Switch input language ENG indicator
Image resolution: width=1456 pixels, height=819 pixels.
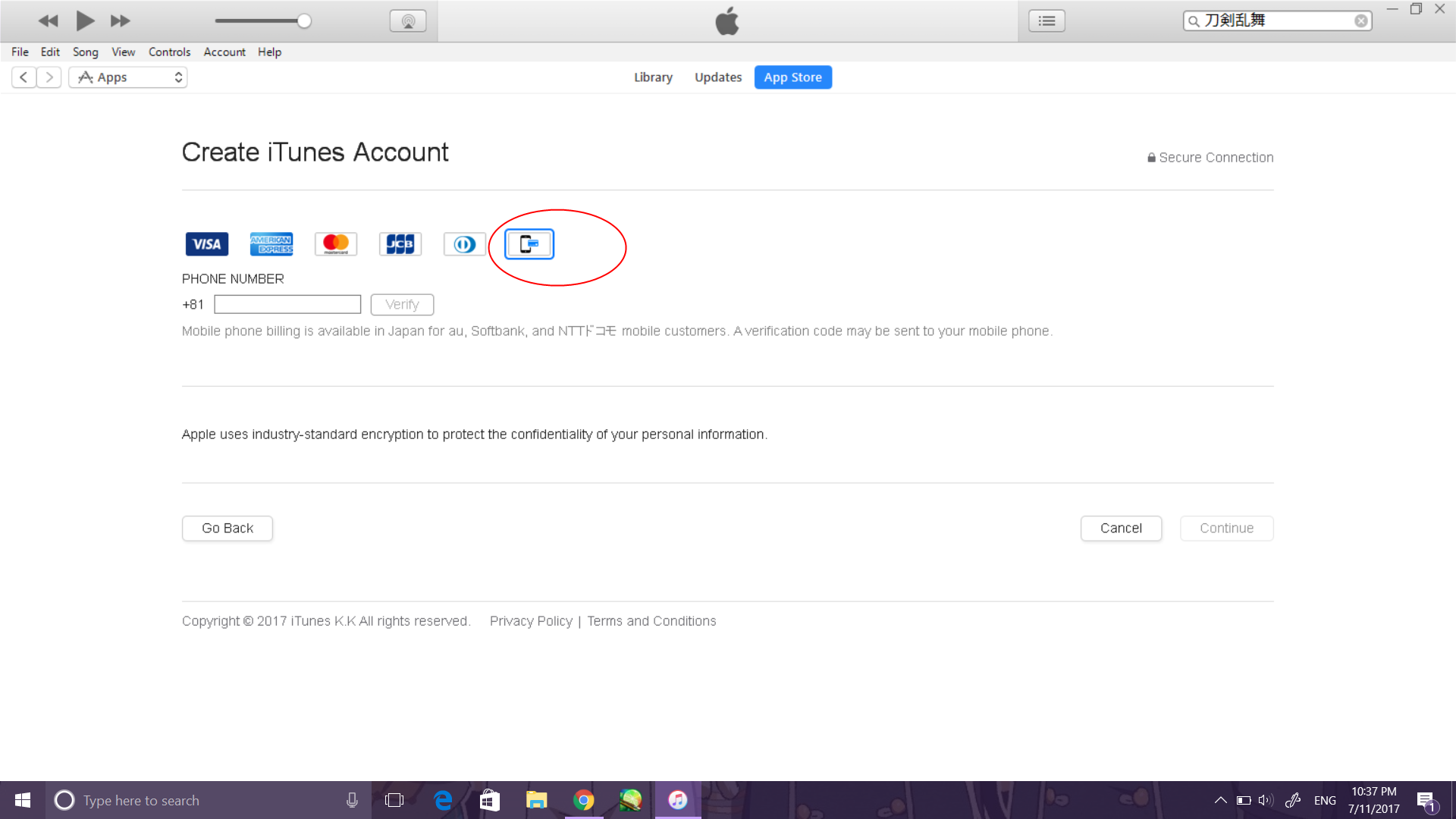[1325, 800]
